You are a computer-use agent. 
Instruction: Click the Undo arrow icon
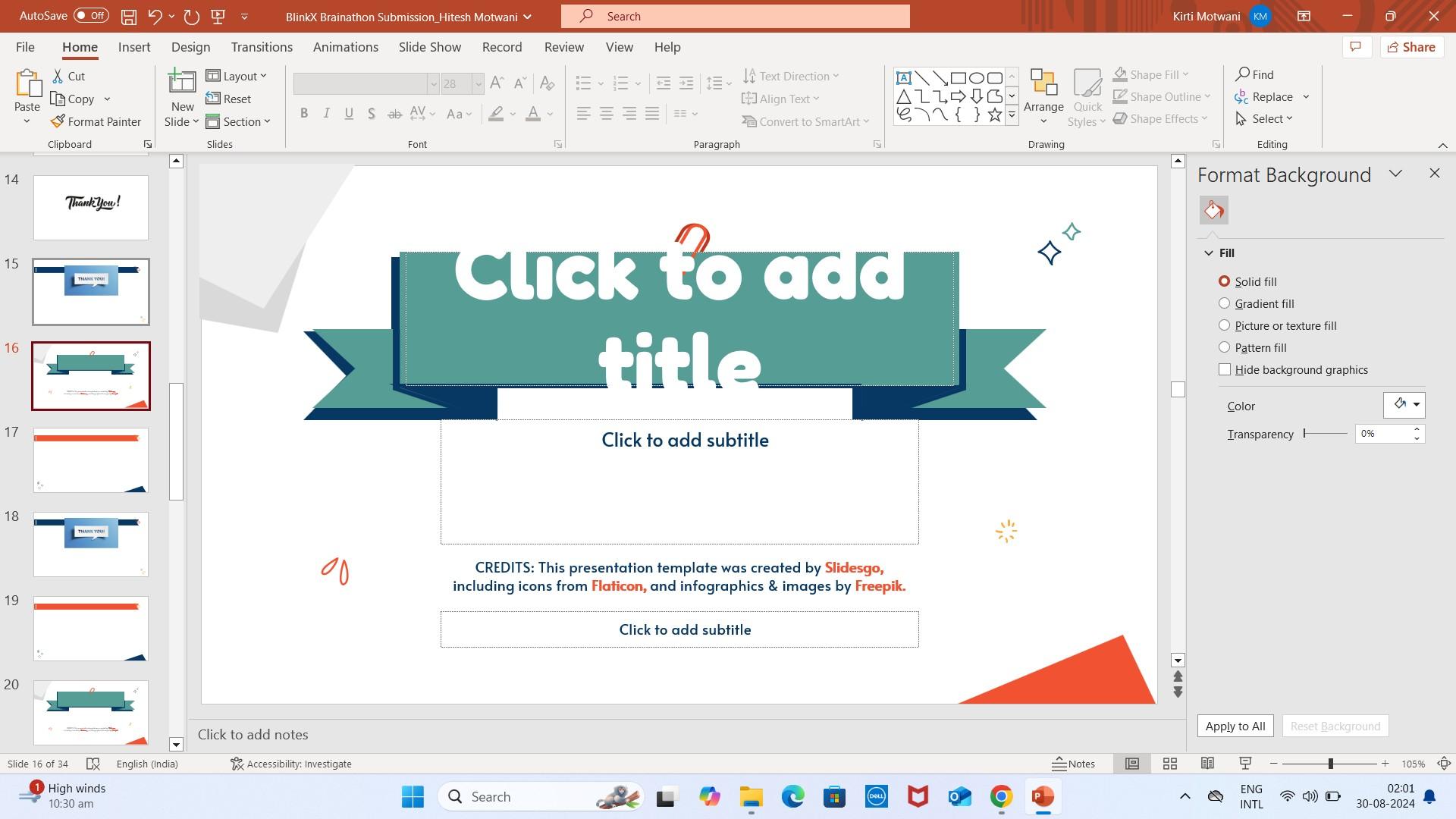click(155, 16)
